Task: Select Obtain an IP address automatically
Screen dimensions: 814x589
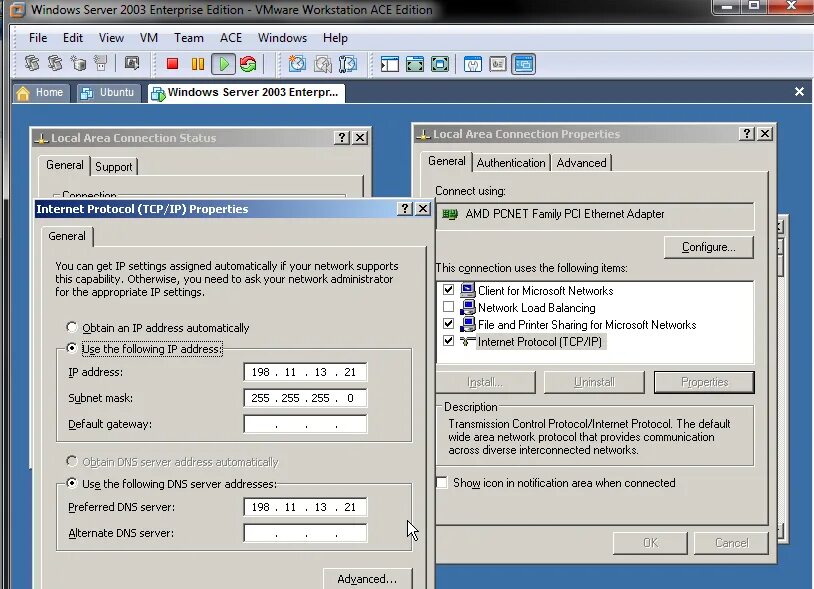Action: point(72,327)
